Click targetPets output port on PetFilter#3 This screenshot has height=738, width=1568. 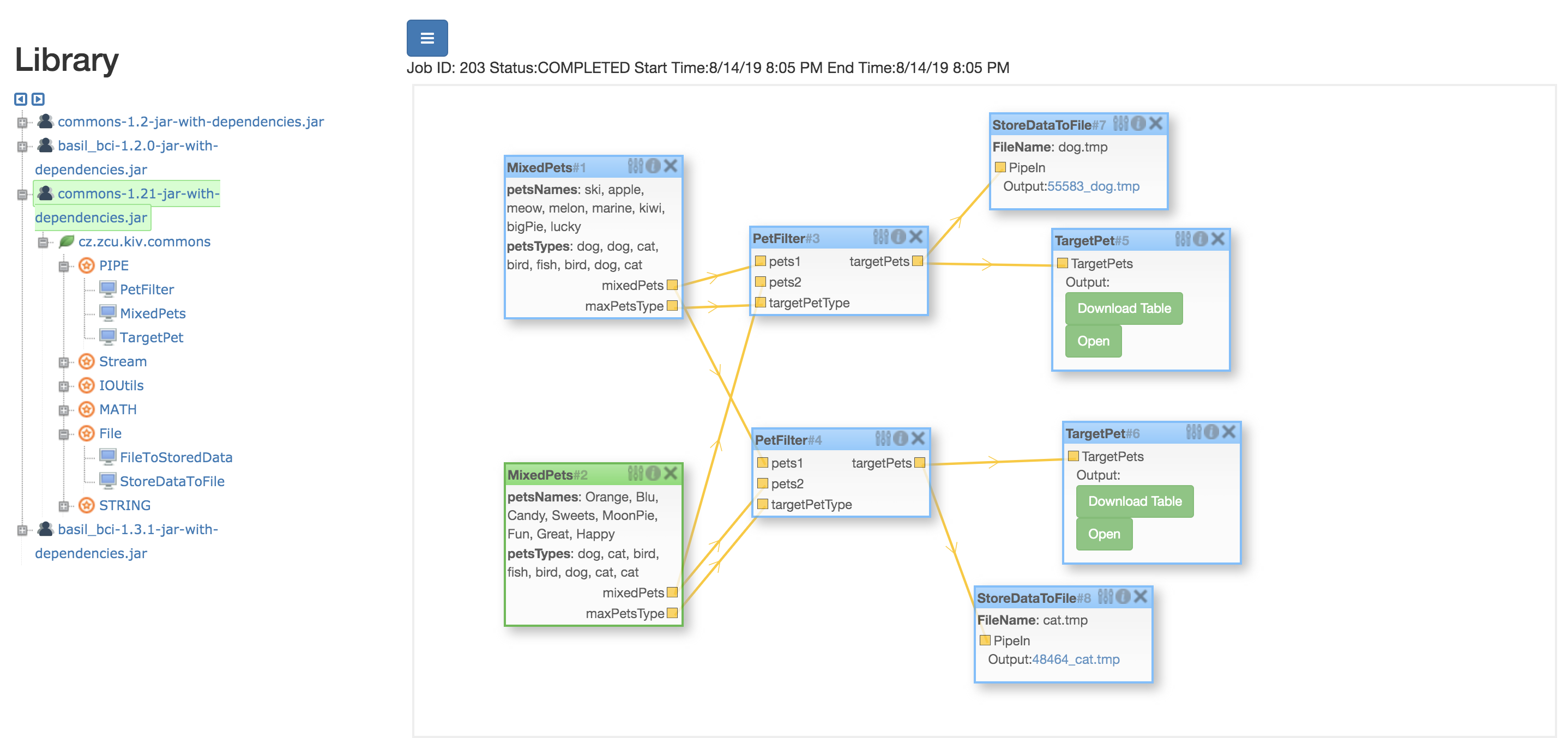point(918,261)
